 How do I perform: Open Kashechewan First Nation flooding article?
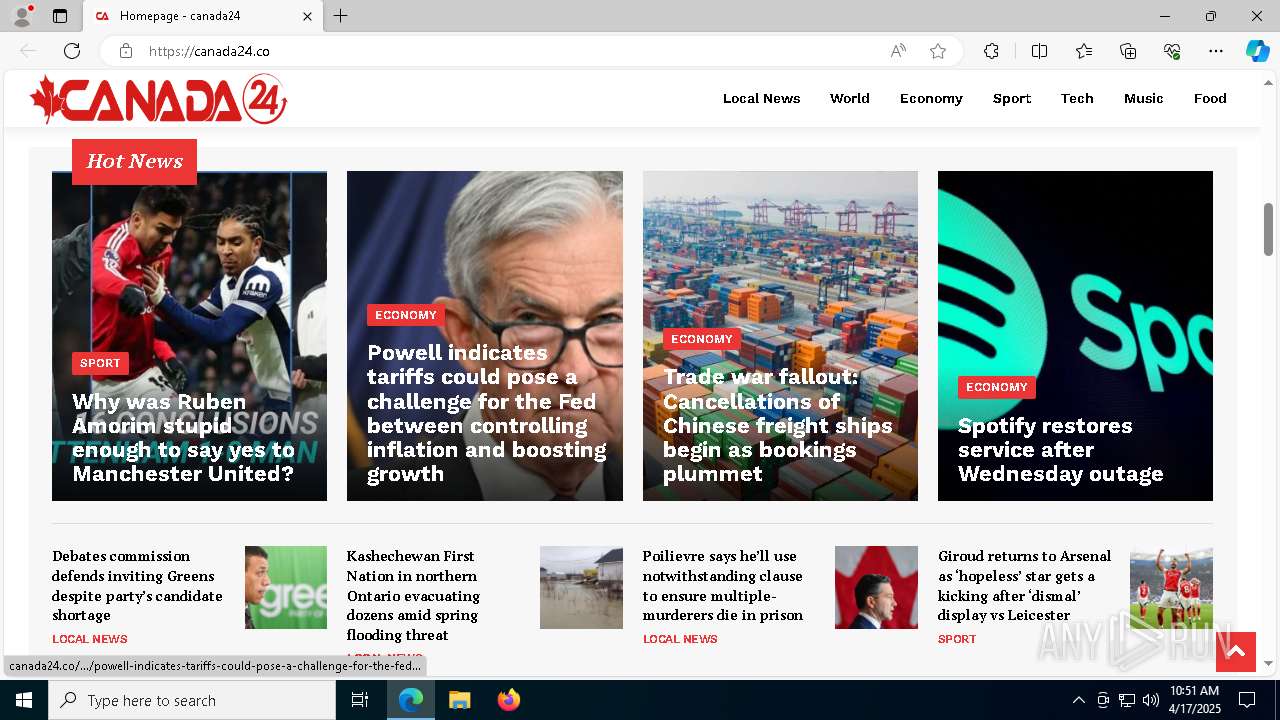click(x=413, y=595)
